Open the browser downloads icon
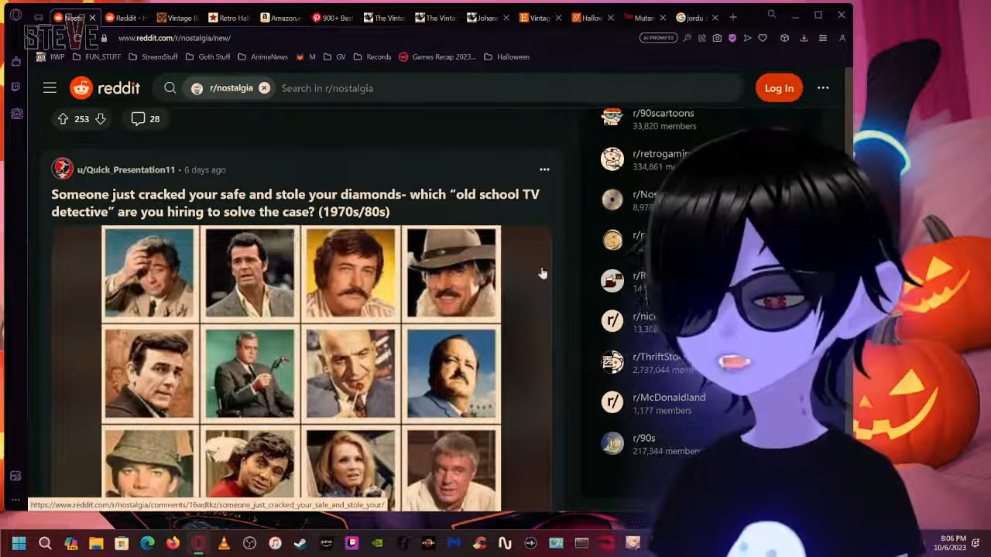Screen dimensions: 991x557 click(804, 38)
